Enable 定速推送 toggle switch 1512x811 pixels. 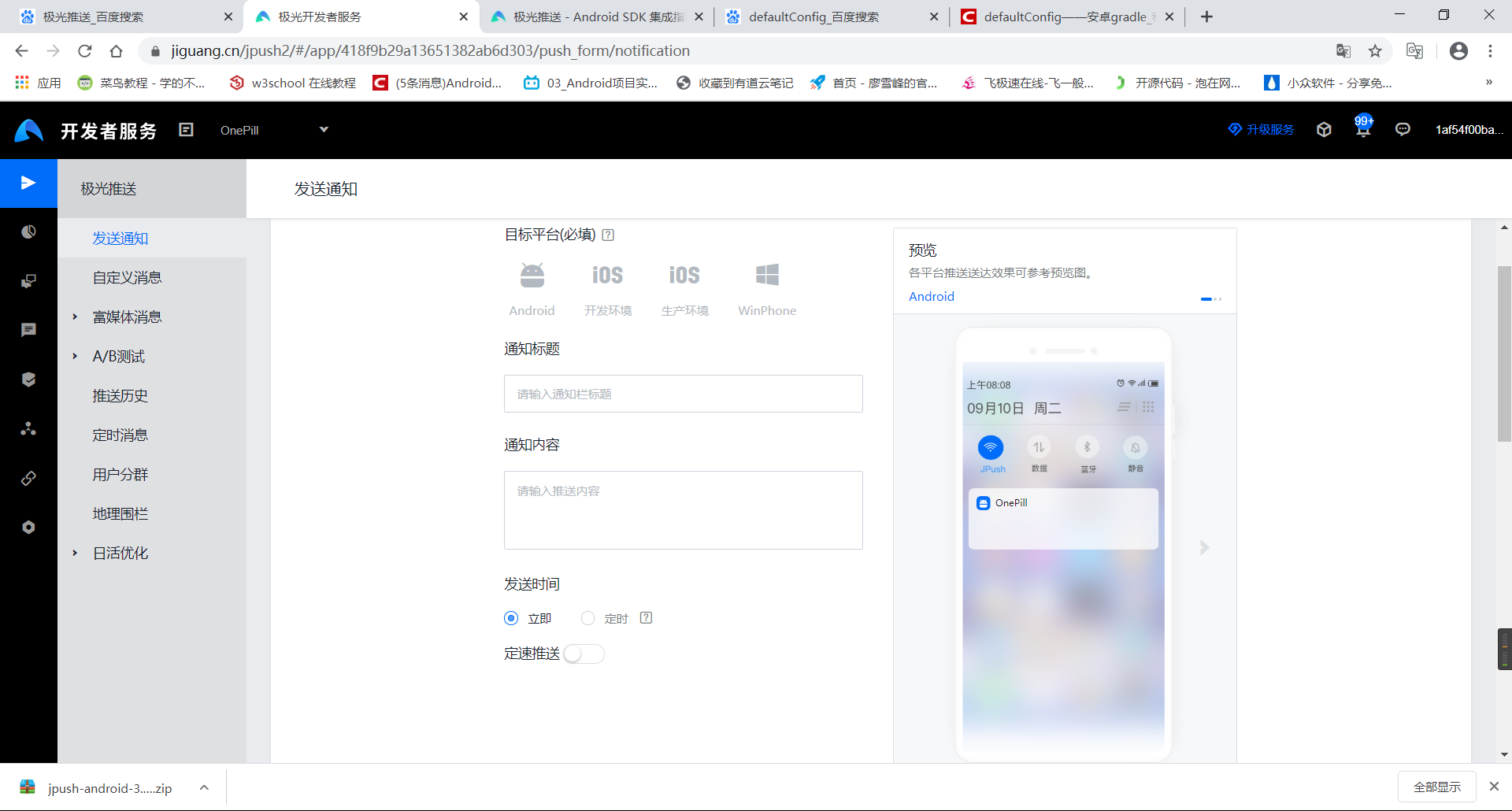[584, 654]
